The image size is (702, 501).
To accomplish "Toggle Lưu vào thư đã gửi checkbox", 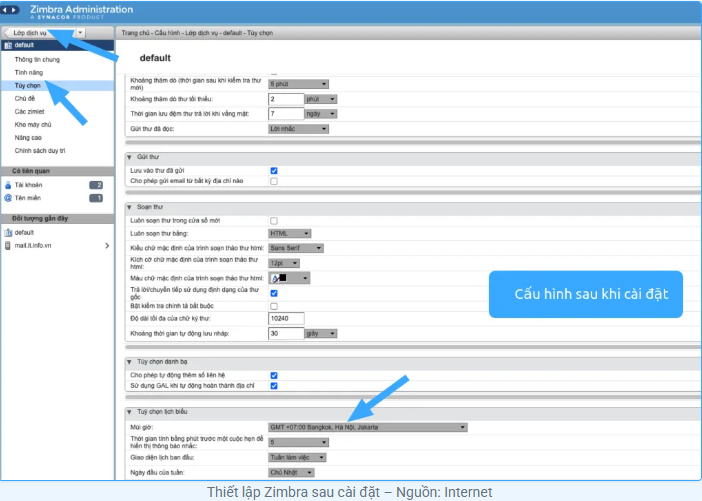I will (x=274, y=171).
